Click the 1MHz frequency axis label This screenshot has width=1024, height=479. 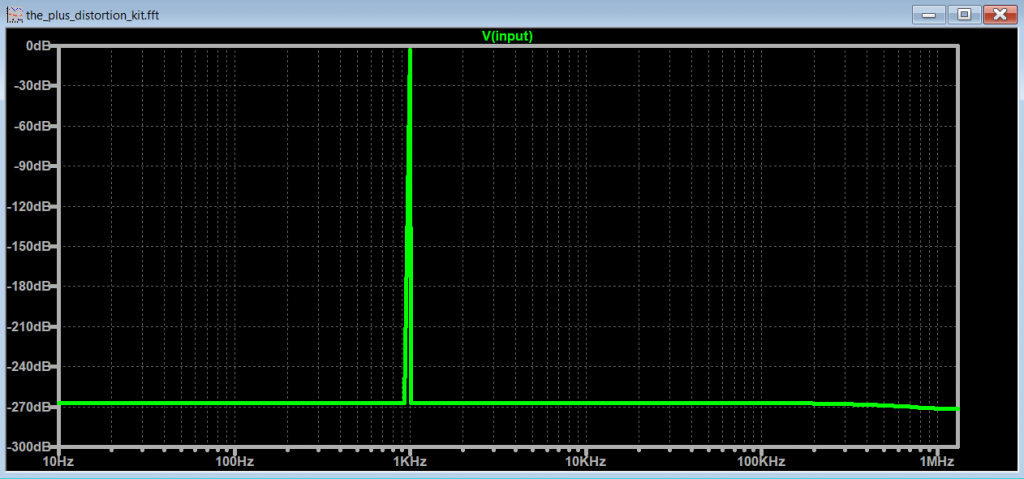(x=935, y=461)
